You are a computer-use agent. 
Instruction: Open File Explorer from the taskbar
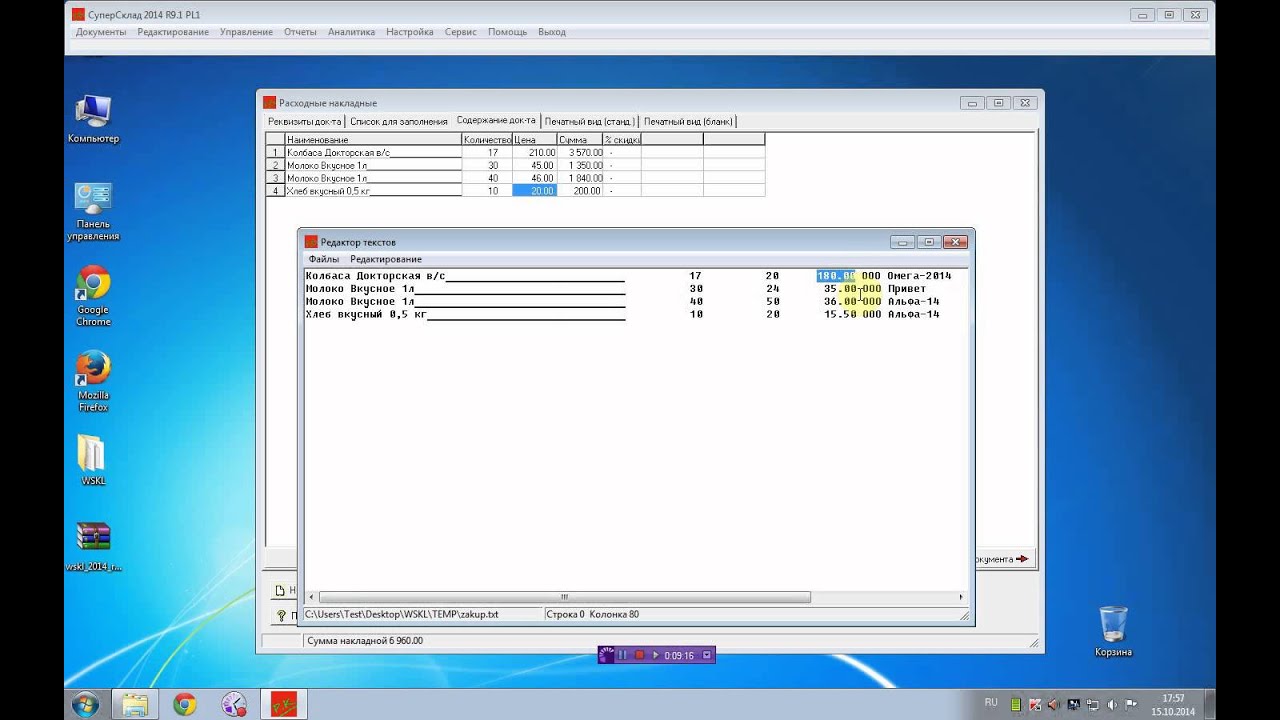point(135,704)
